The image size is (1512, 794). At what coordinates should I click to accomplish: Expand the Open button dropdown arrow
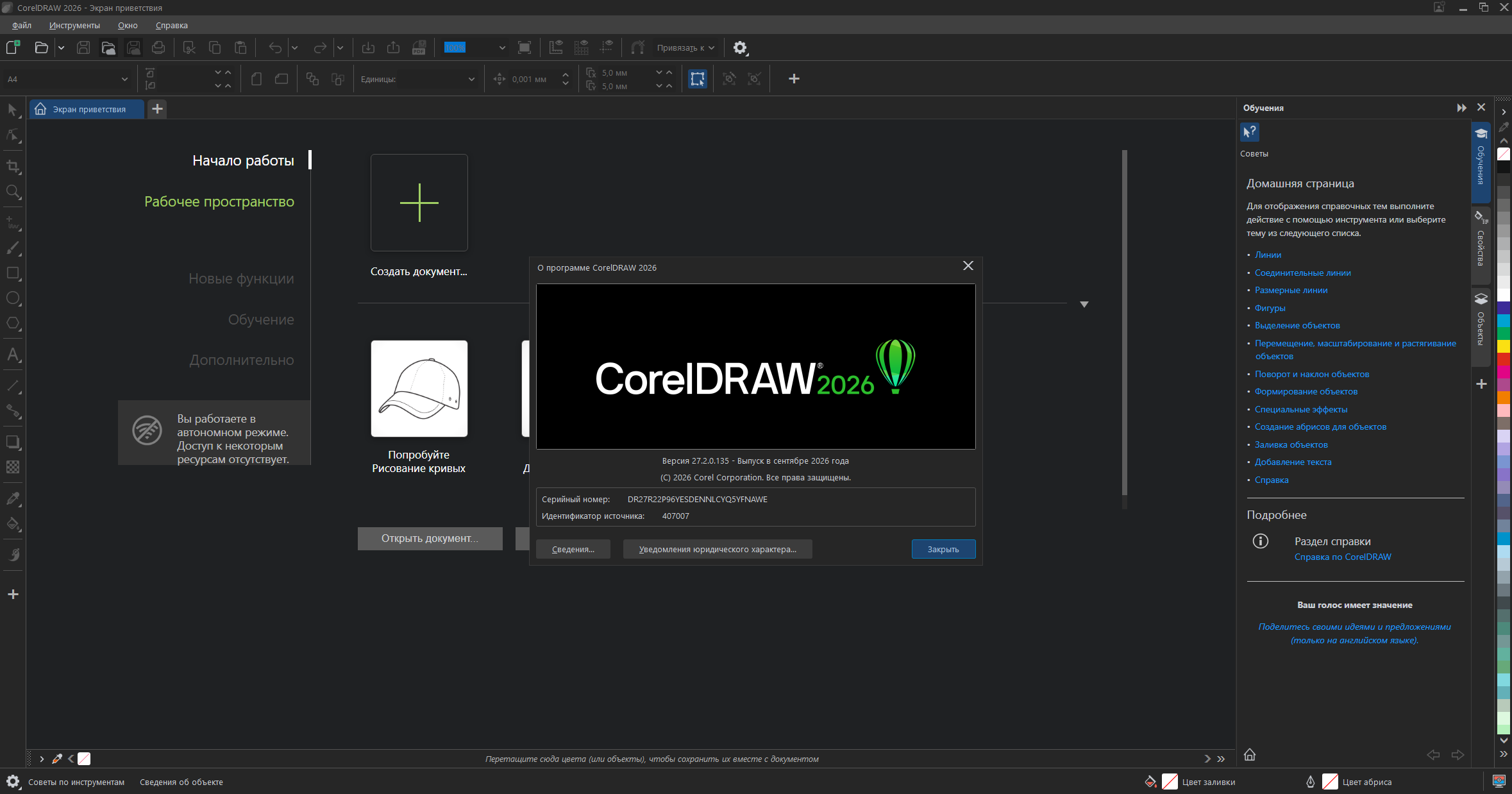(x=61, y=47)
